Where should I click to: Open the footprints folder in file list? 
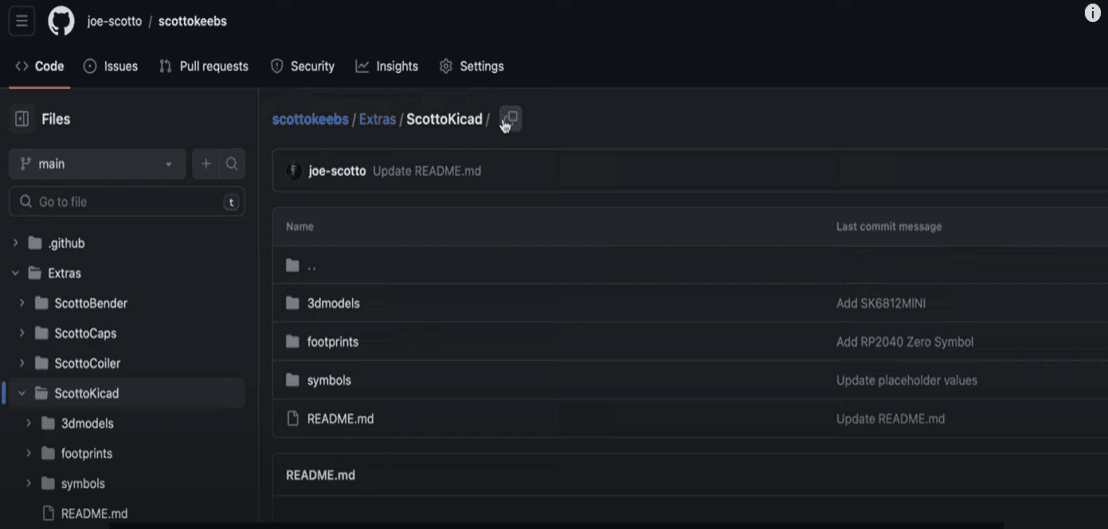(x=332, y=342)
